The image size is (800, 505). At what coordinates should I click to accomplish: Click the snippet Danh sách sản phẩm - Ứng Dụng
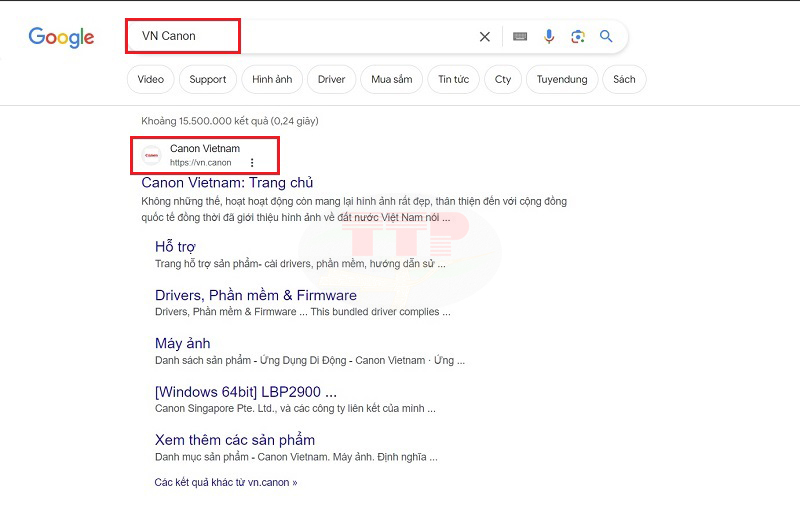coord(310,360)
